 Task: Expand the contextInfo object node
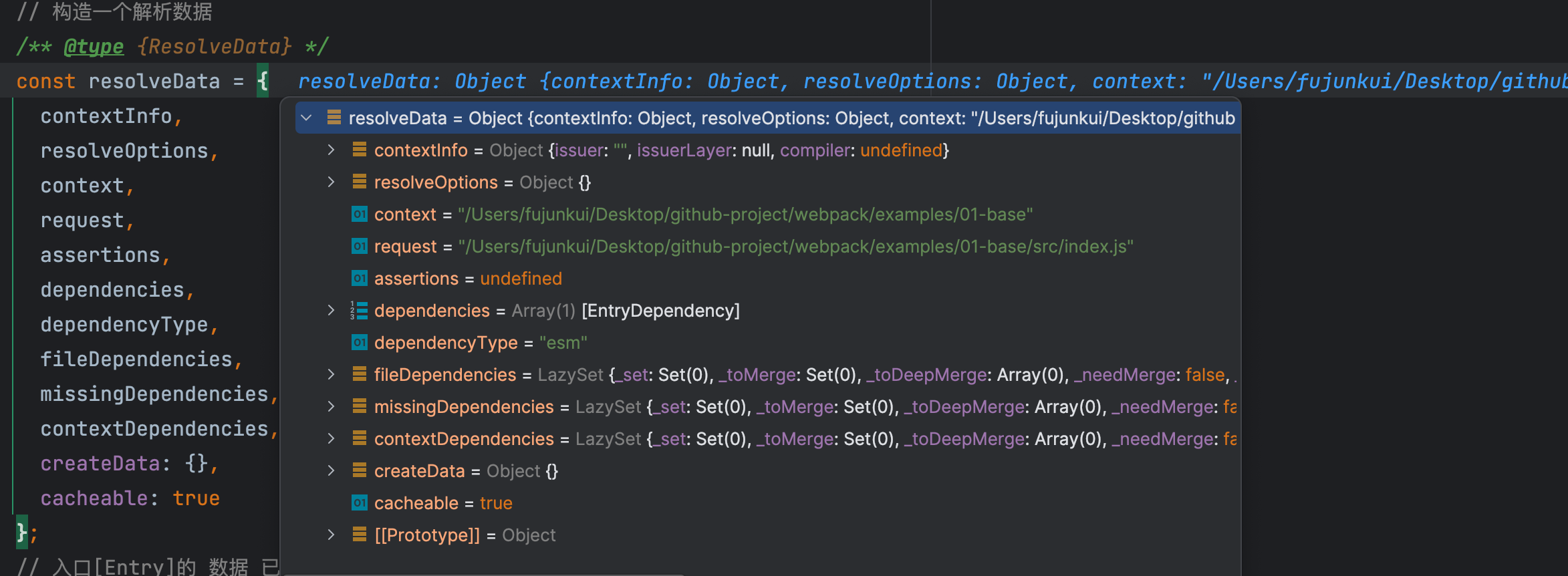(x=331, y=150)
